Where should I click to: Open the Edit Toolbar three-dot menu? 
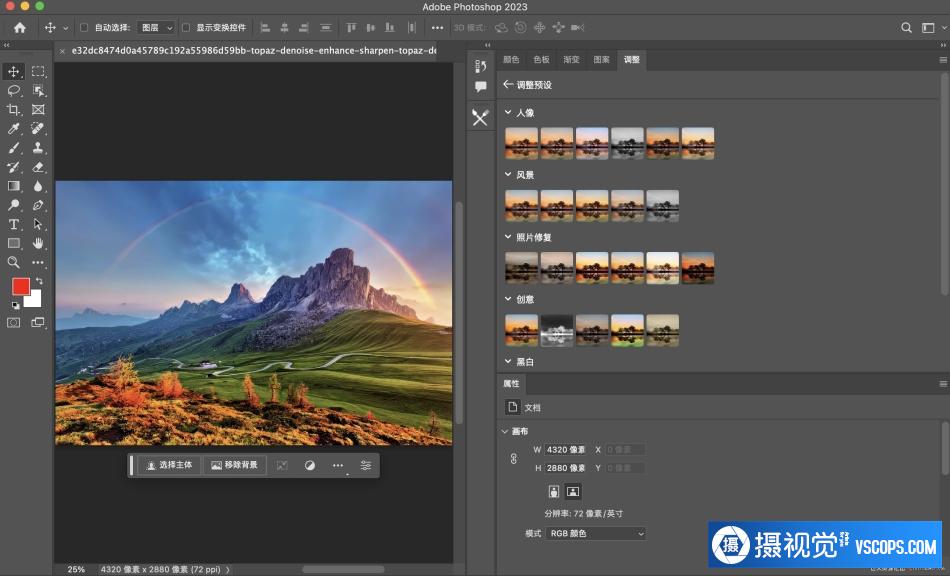(38, 262)
